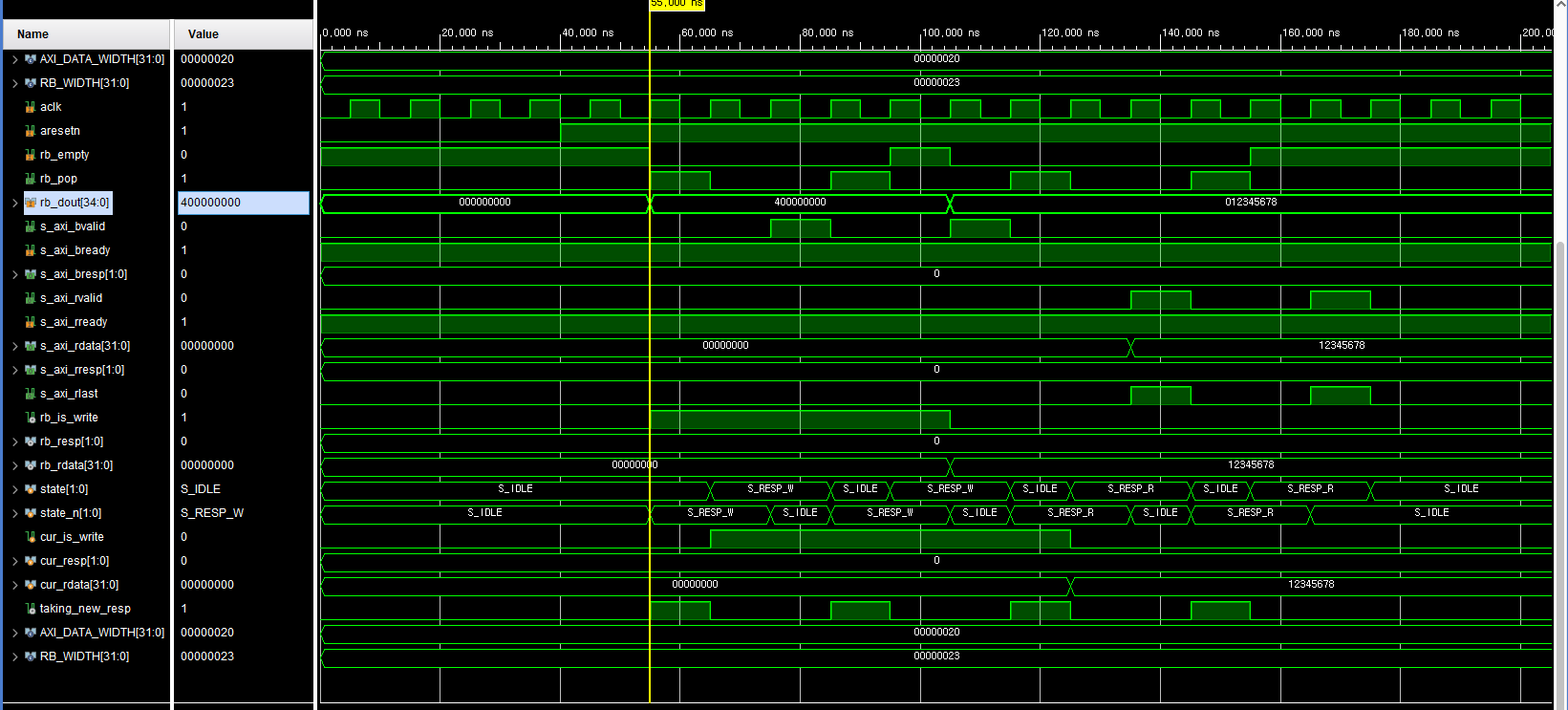Click the high pulse in rb_is_write waveform
Screen dimensions: 1568x710
[800, 419]
